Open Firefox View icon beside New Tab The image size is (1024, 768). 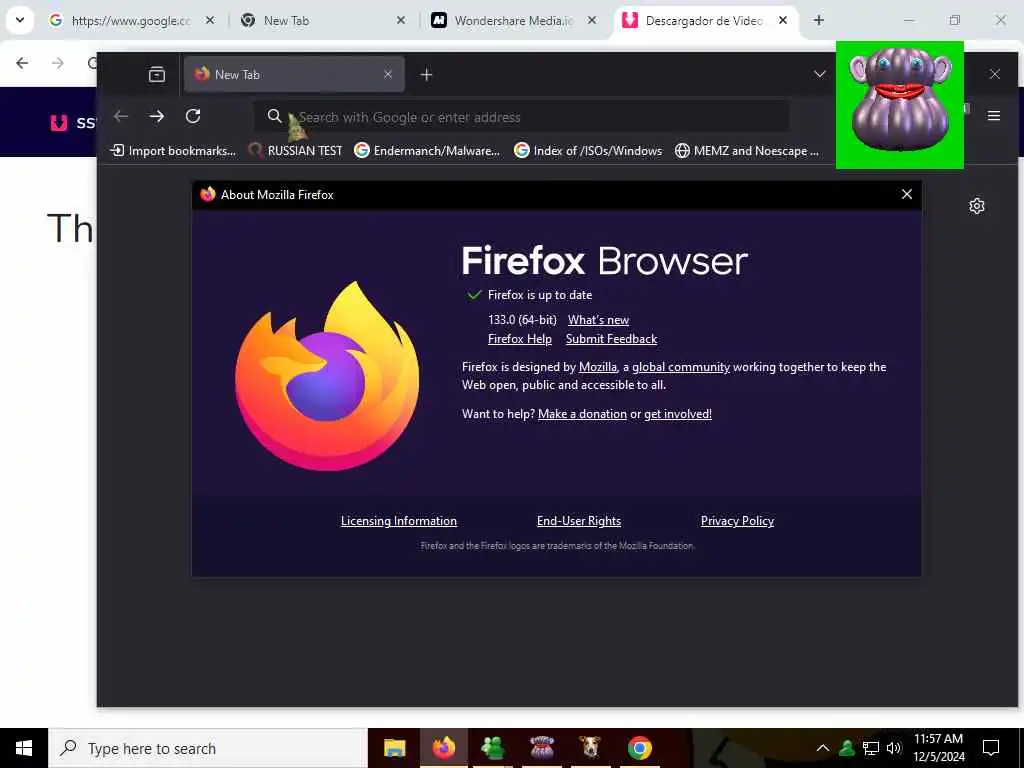157,74
